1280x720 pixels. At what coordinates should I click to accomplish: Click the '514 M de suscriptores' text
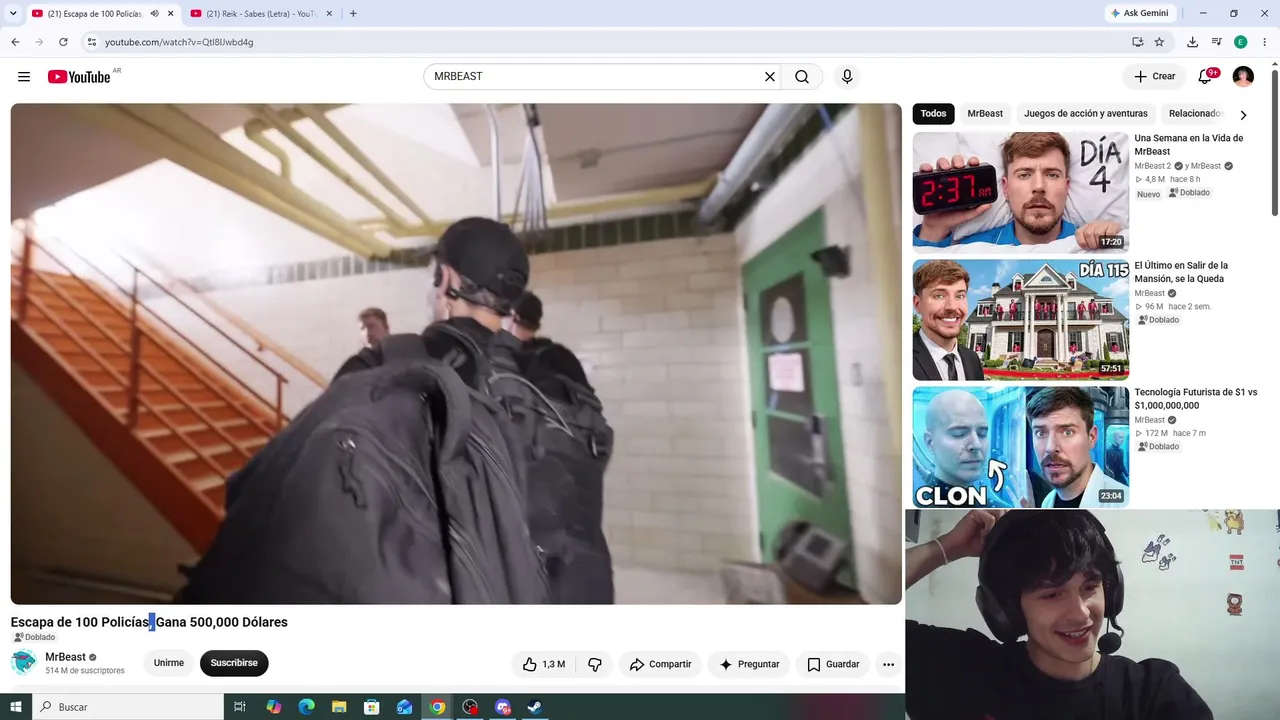[x=85, y=671]
